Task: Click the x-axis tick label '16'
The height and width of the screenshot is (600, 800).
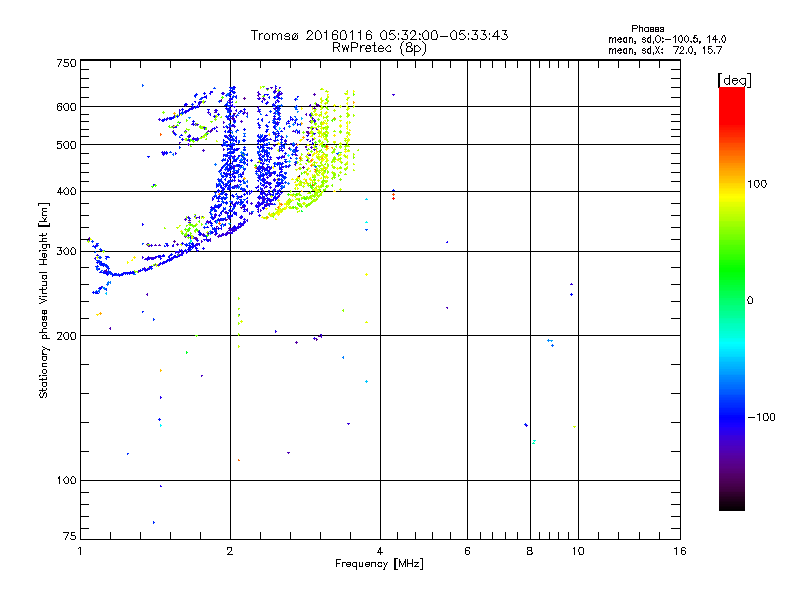Action: click(680, 551)
